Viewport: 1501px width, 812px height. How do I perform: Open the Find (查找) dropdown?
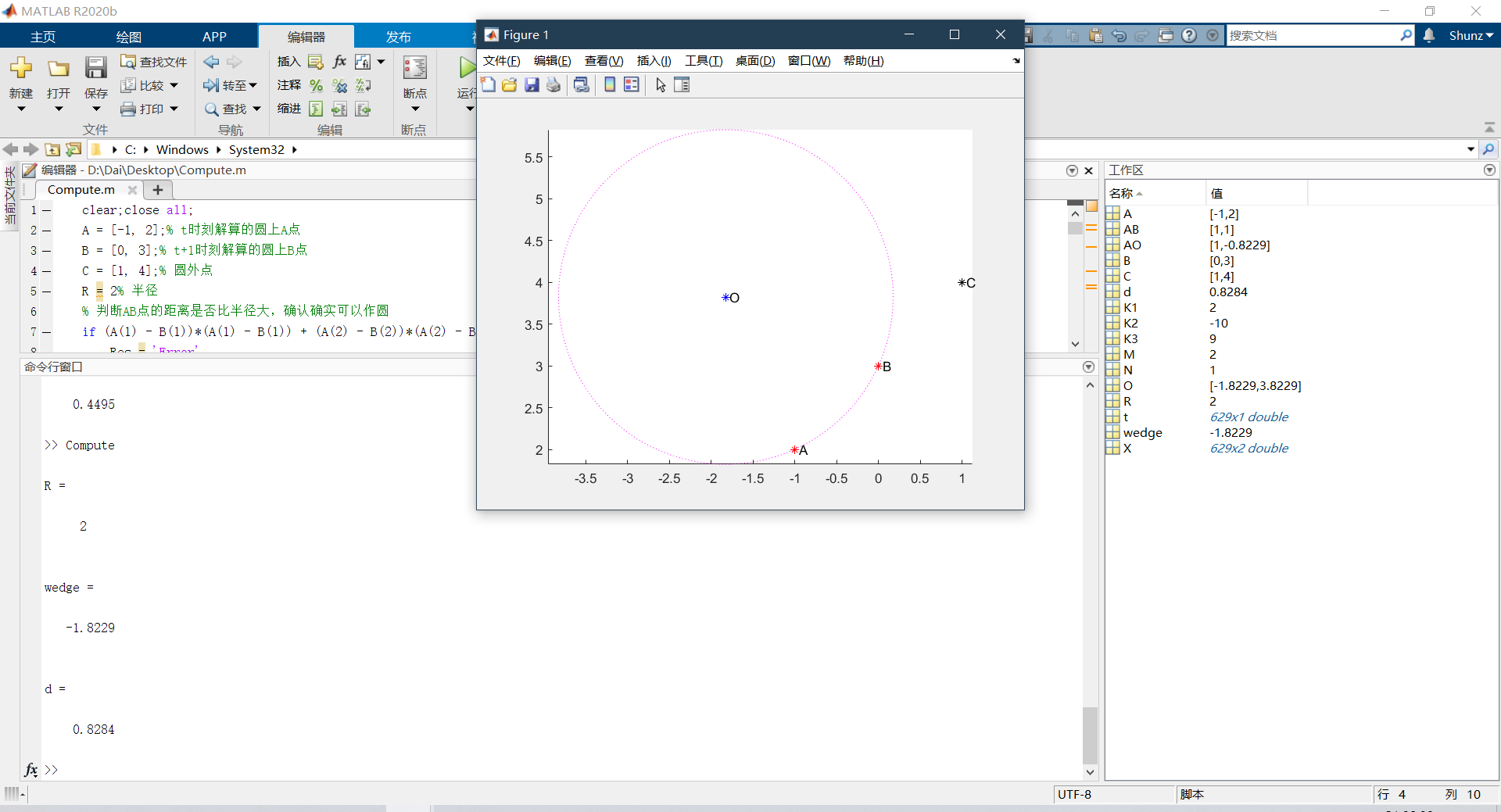click(x=256, y=109)
